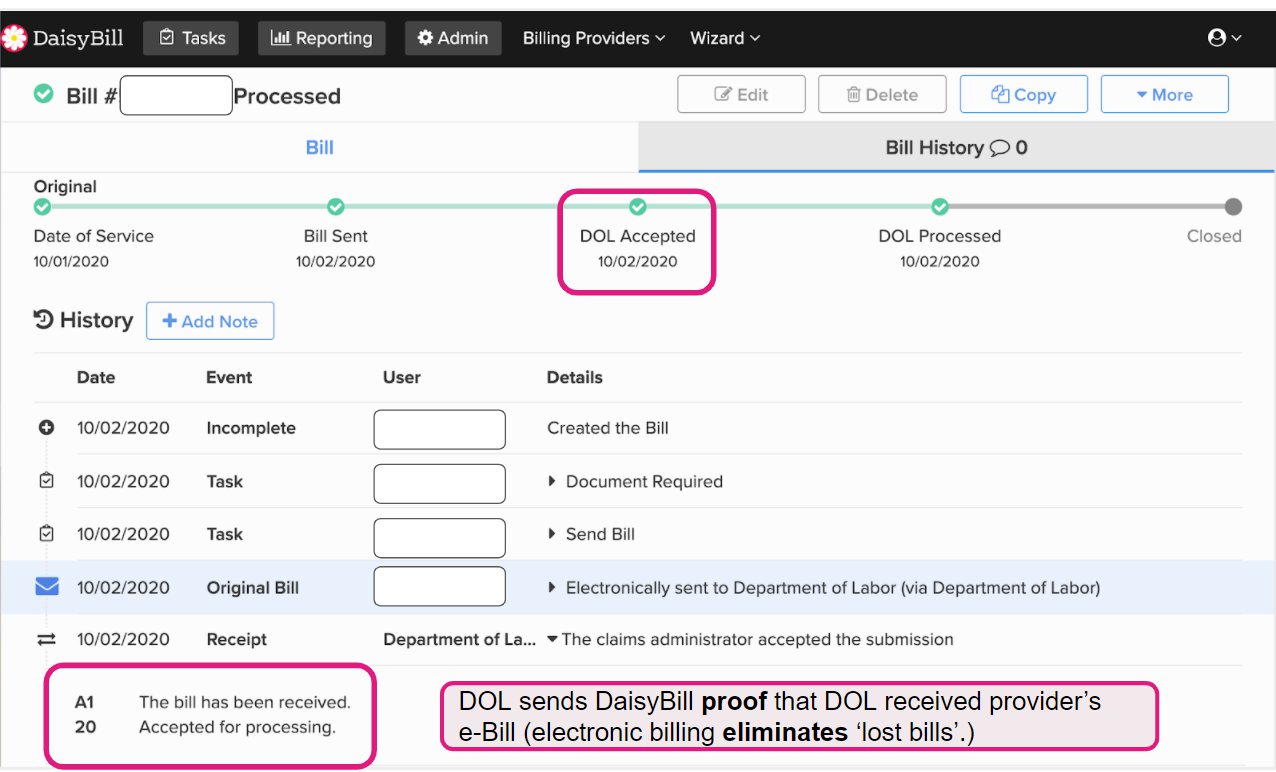Click the DOL Accepted timeline checkpoint
The width and height of the screenshot is (1276, 772).
(638, 207)
